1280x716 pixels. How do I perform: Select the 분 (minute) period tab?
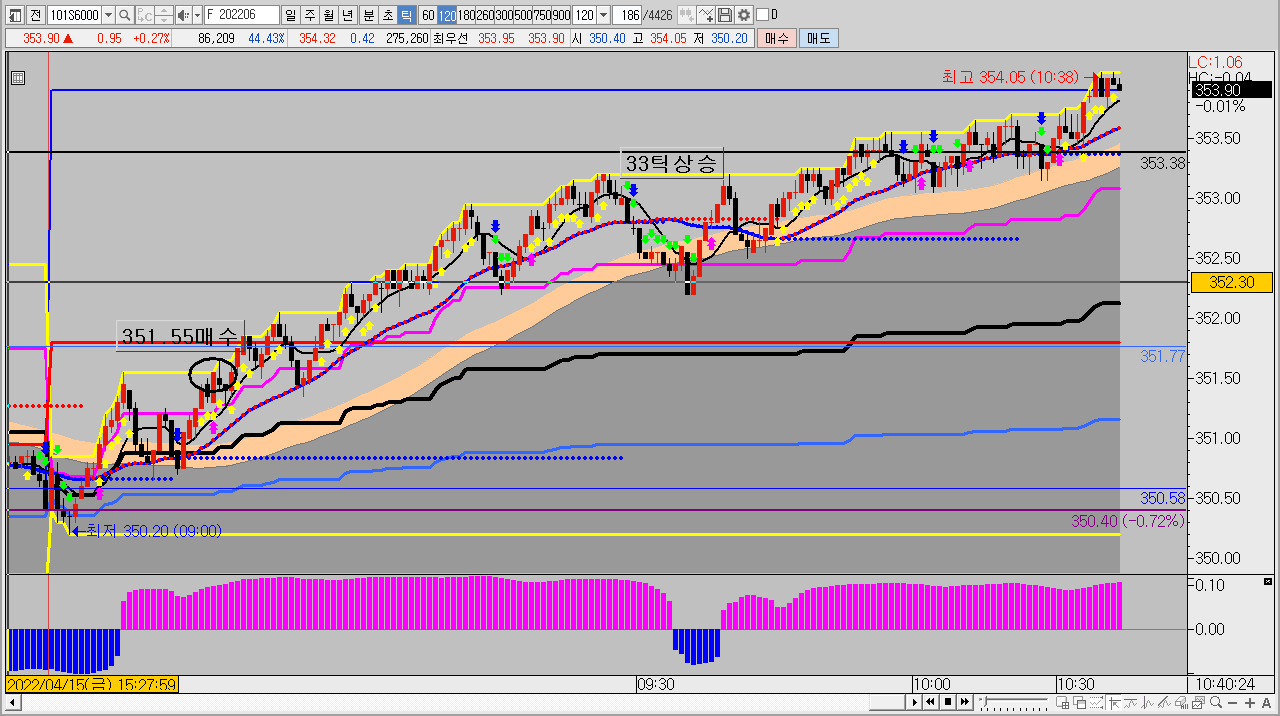pos(368,15)
